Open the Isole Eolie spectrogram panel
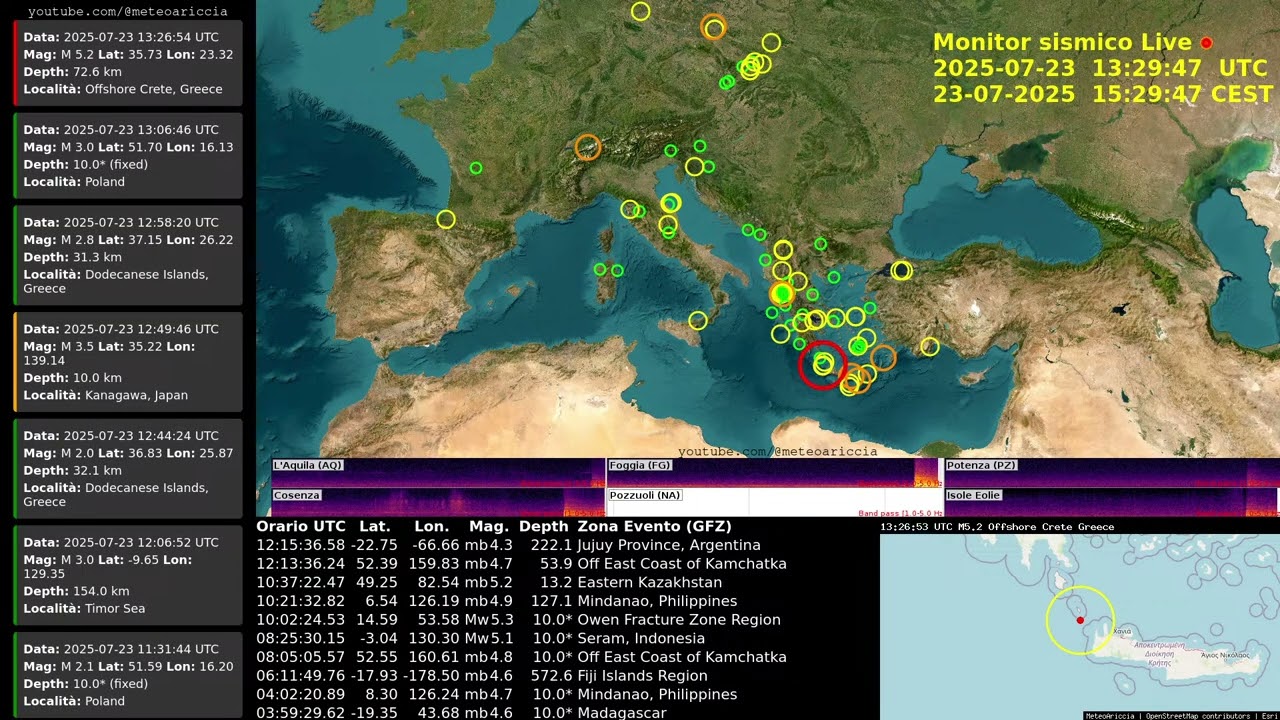This screenshot has width=1280, height=720. [1110, 502]
